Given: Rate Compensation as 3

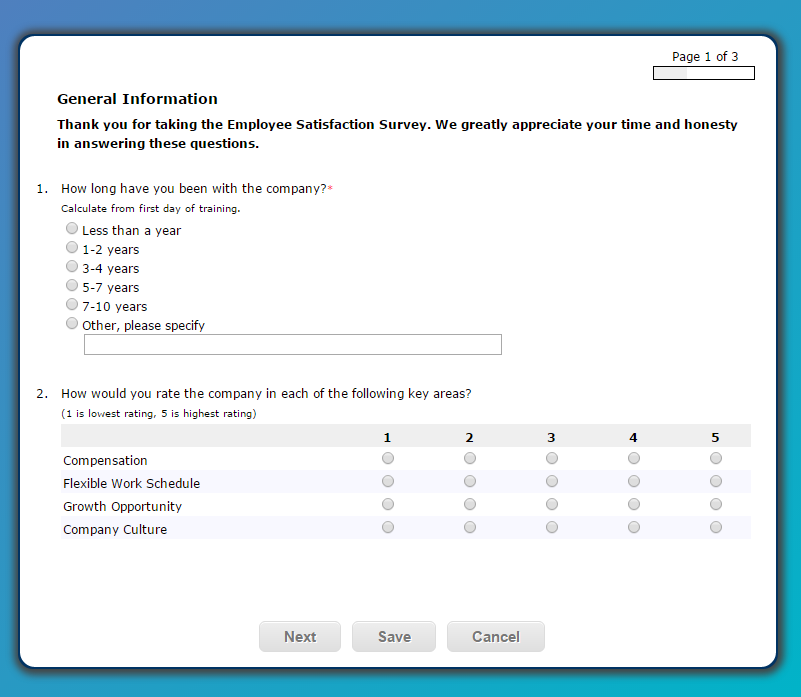Looking at the screenshot, I should coord(551,458).
